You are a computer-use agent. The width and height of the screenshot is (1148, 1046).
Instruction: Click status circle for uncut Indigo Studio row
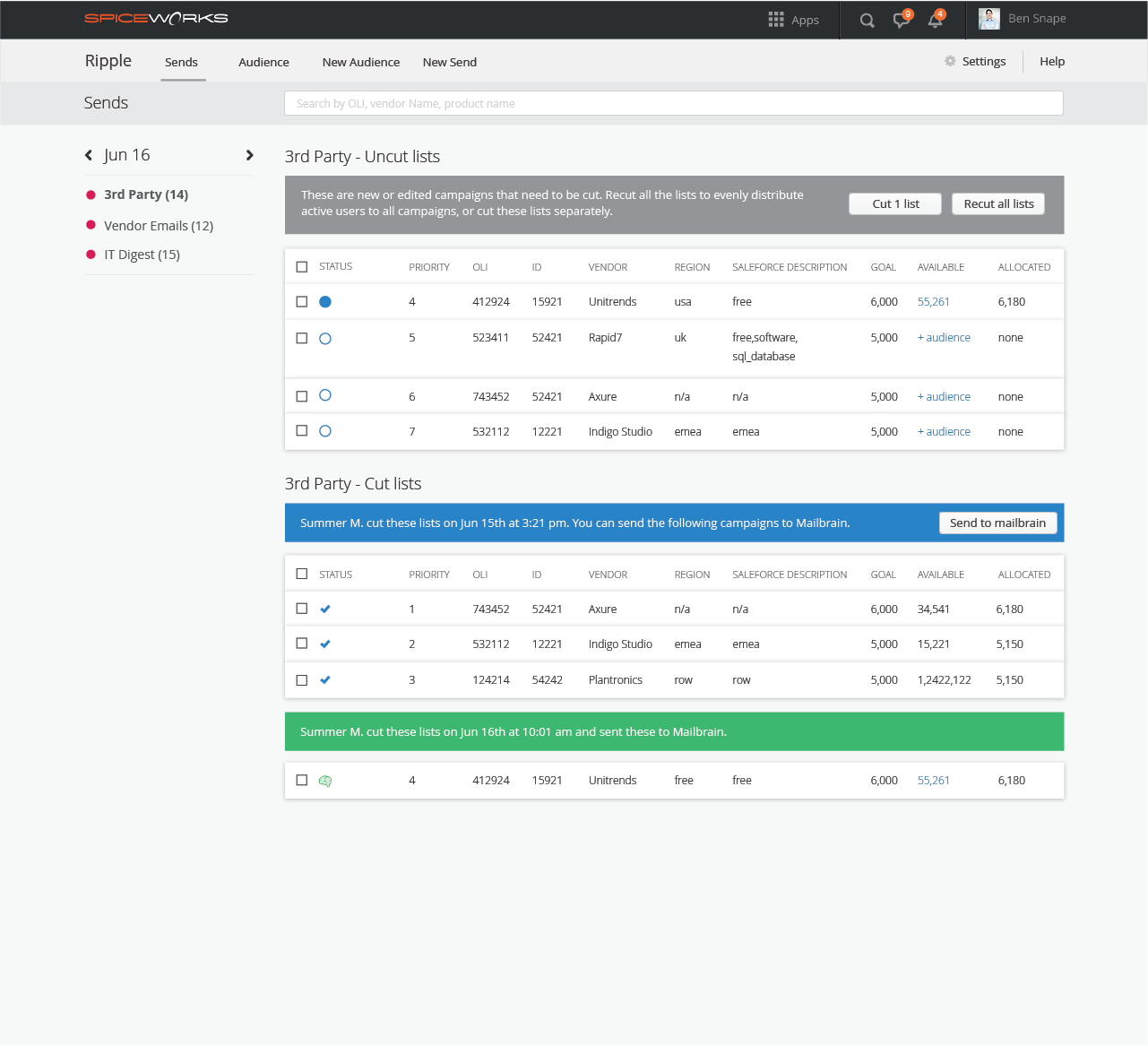pyautogui.click(x=325, y=431)
